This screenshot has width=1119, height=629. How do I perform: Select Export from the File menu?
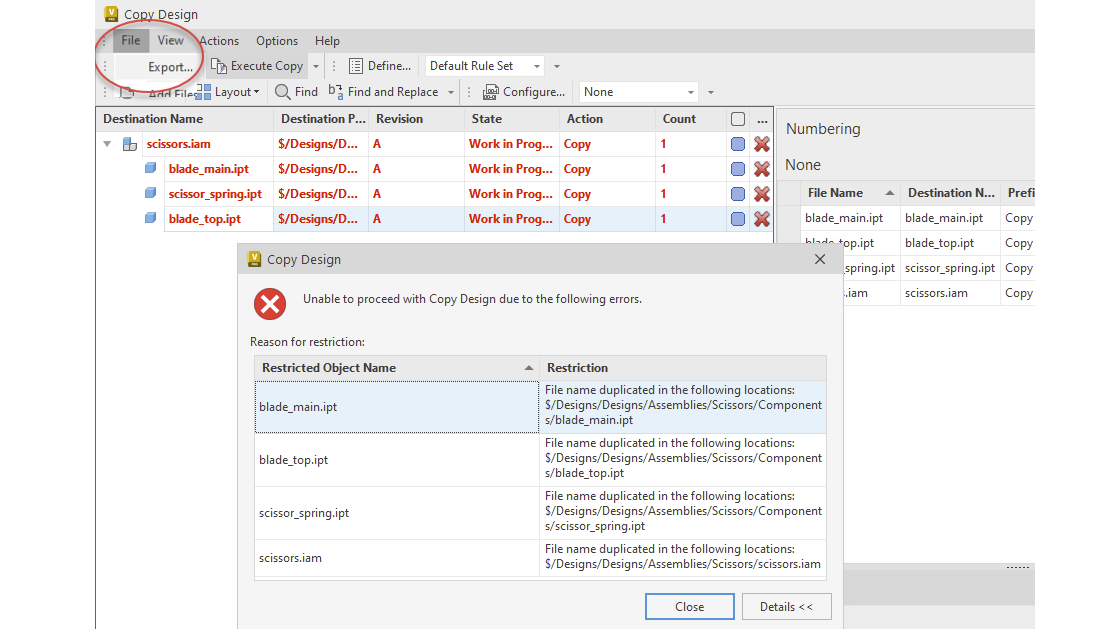(170, 67)
